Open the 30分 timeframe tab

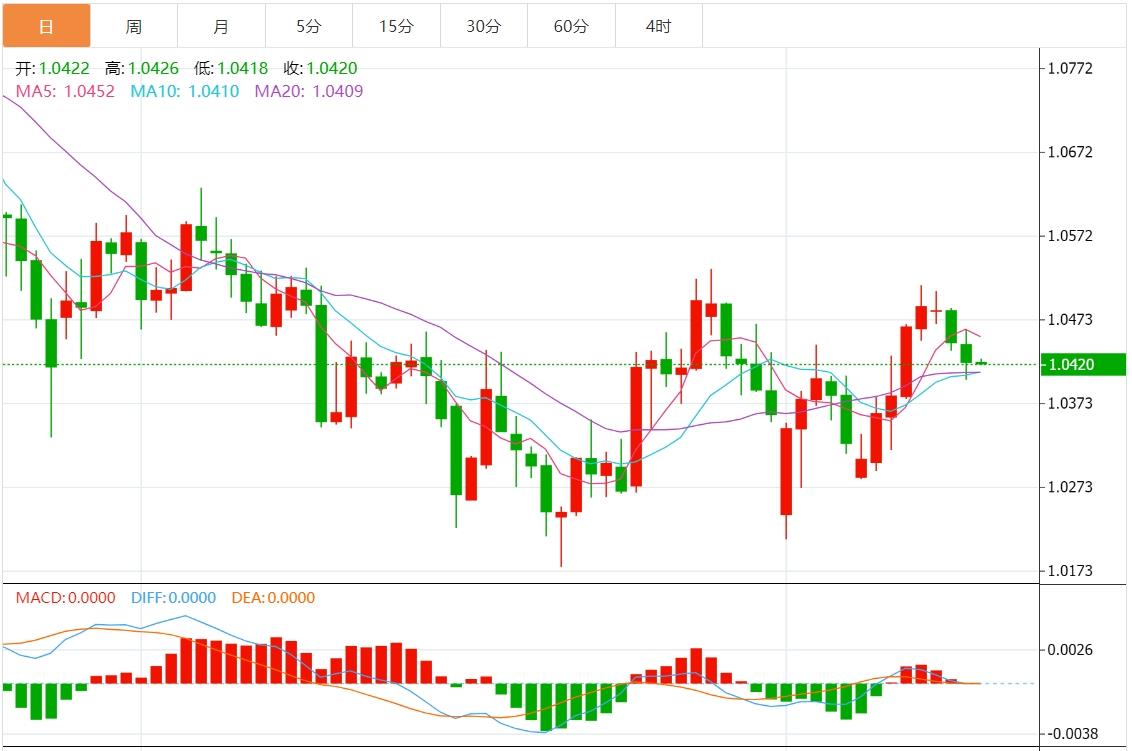[x=484, y=27]
